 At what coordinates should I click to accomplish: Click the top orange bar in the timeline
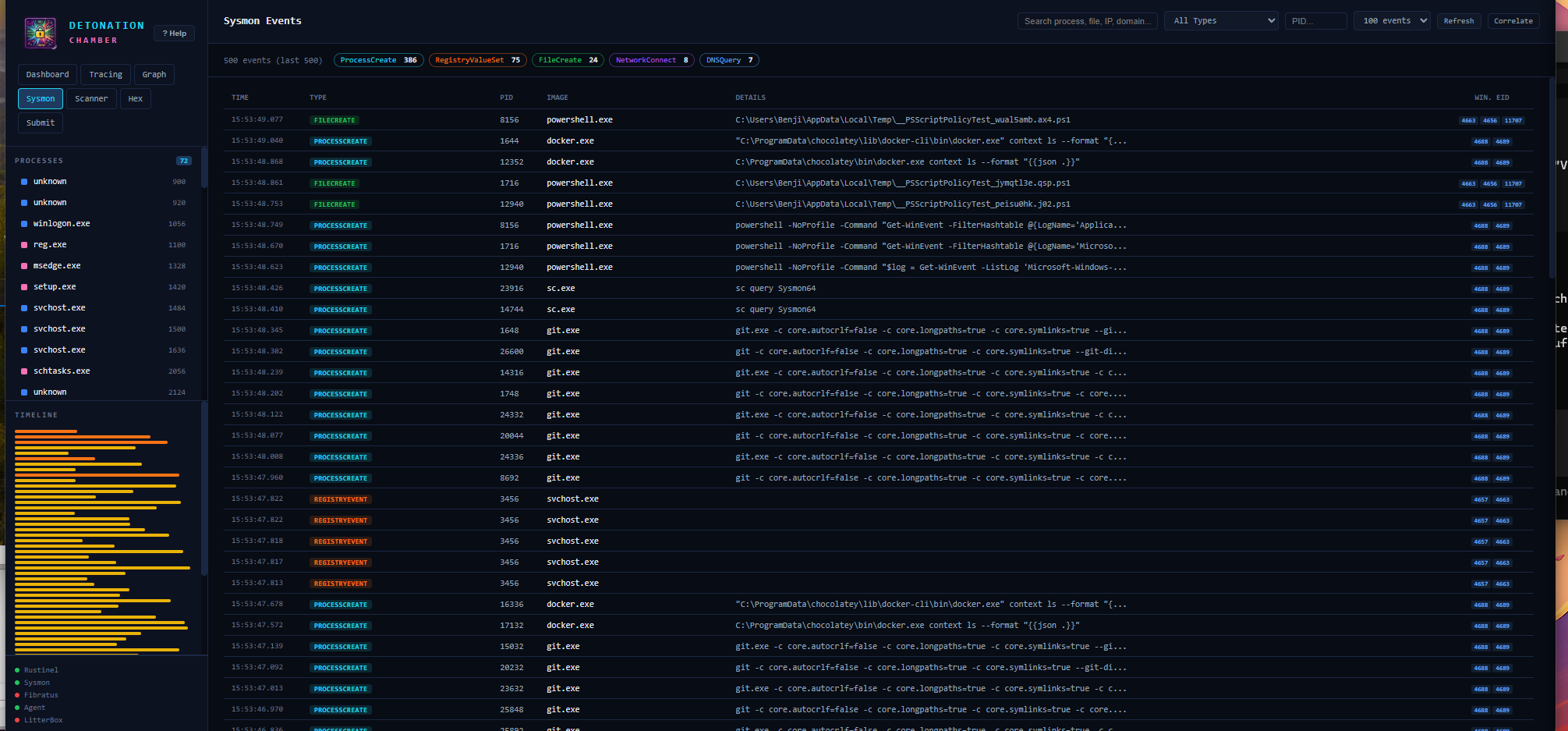point(46,431)
